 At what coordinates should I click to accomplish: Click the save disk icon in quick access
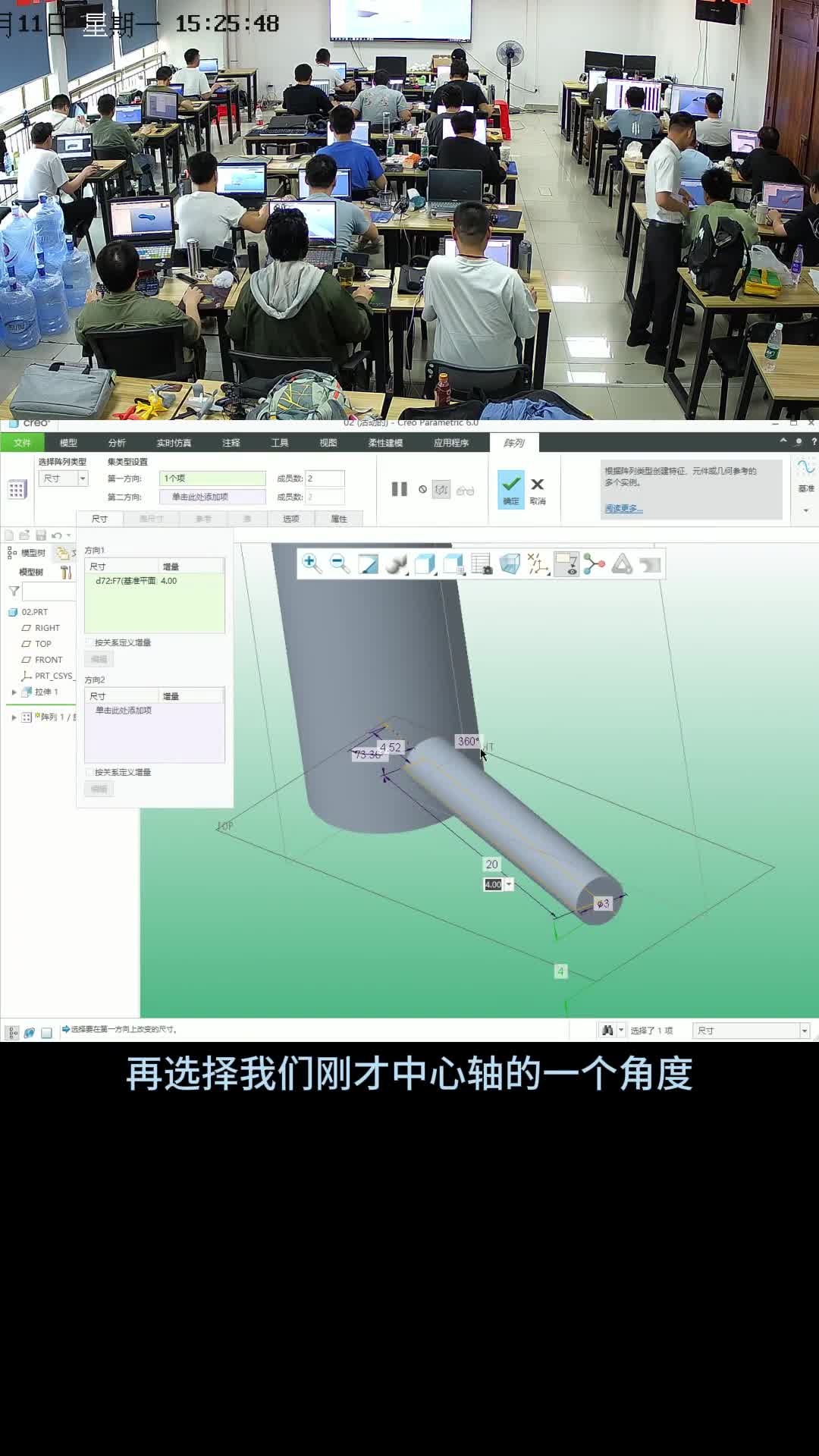pos(41,535)
